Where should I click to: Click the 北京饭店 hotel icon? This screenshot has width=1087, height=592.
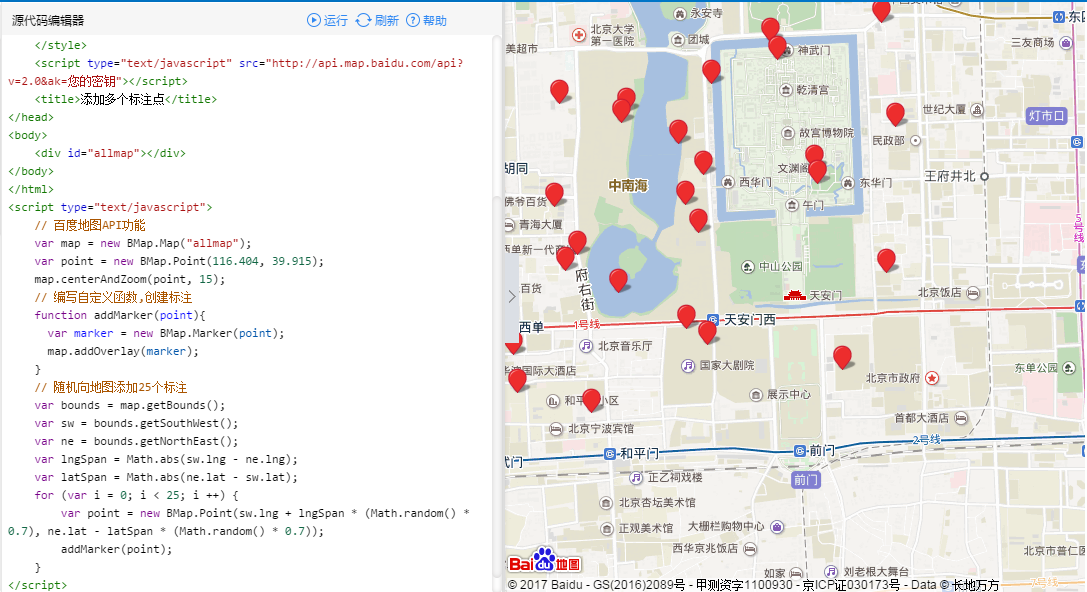coord(973,293)
